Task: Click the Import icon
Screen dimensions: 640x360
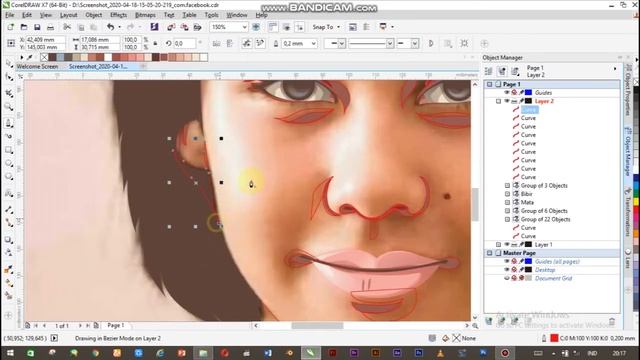Action: [x=171, y=27]
